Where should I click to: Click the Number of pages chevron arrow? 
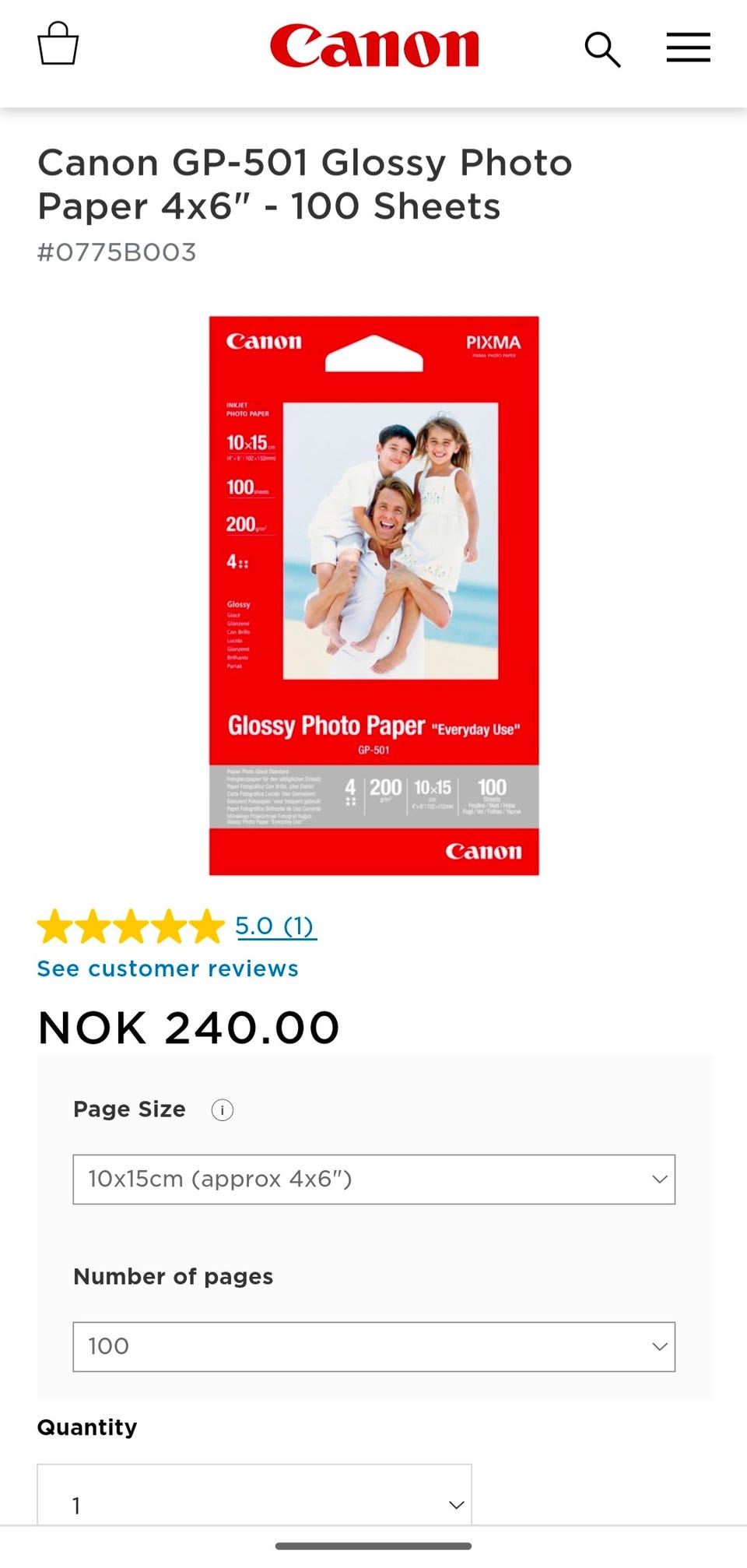(x=660, y=1347)
